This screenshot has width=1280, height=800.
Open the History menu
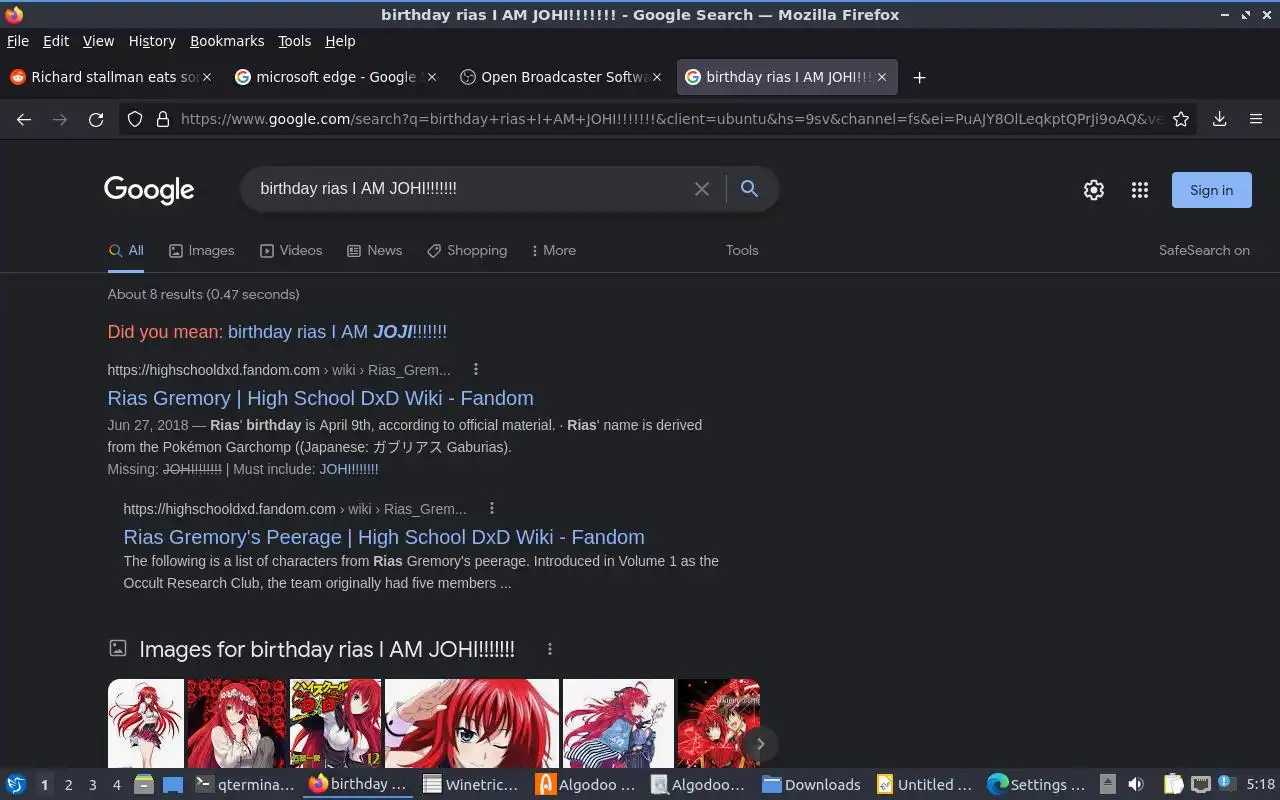[x=152, y=41]
